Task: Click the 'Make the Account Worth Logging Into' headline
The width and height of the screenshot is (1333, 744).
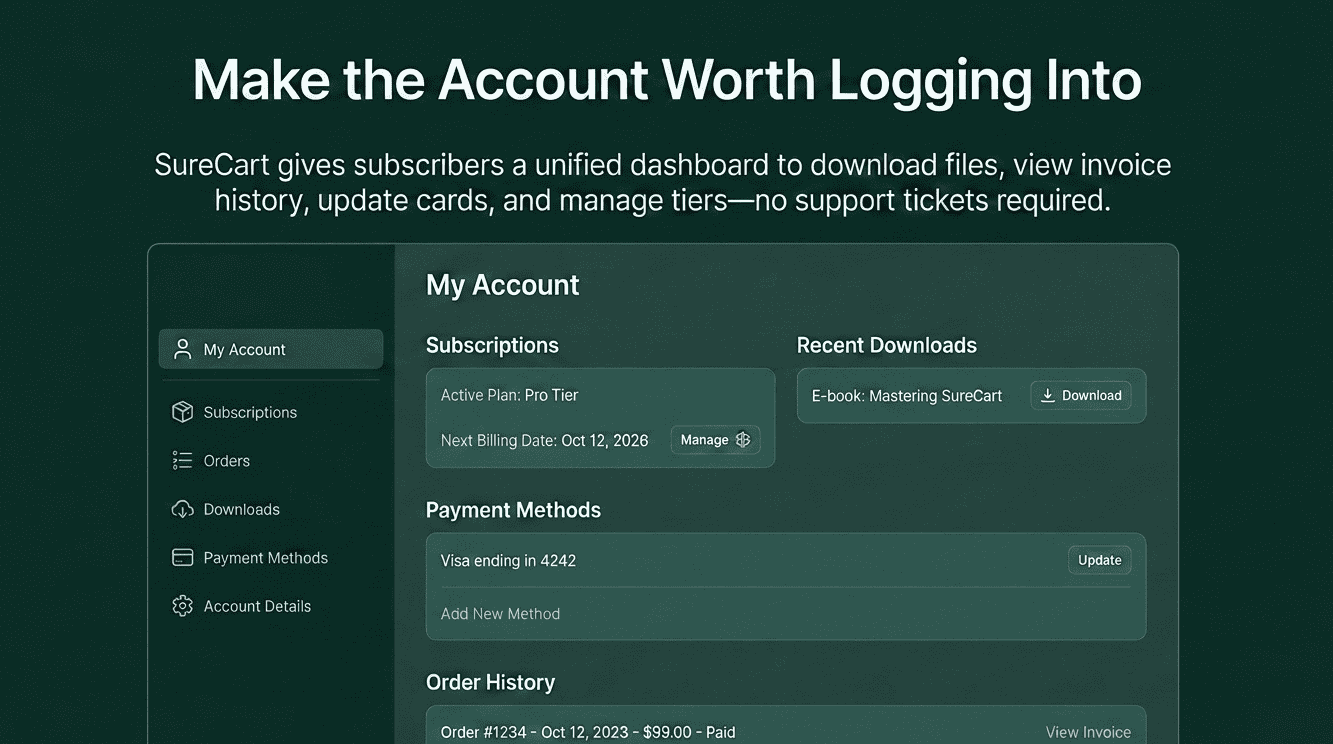Action: [667, 79]
